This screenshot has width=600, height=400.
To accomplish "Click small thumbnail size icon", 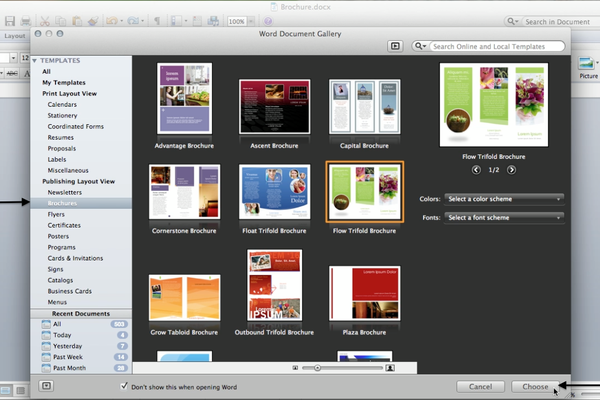I will tap(295, 368).
